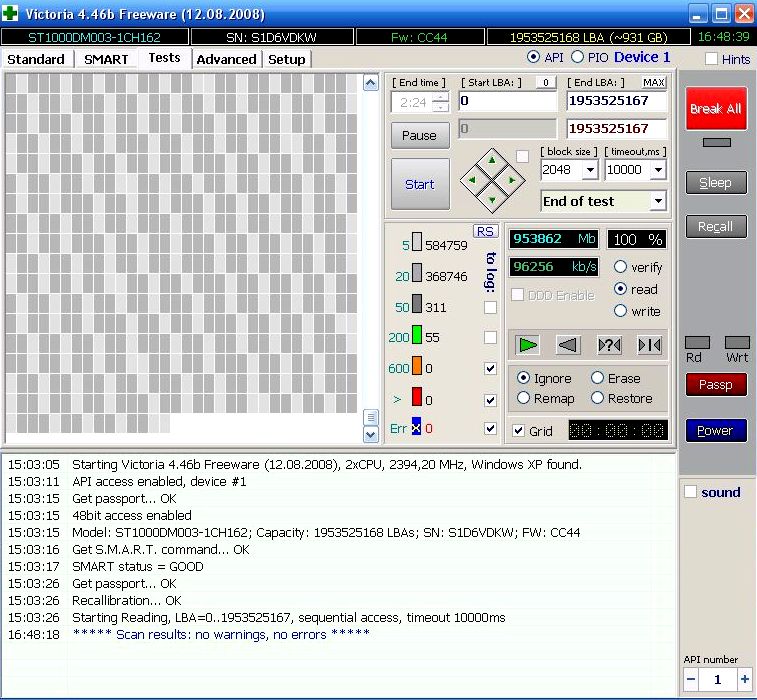The image size is (757, 700).
Task: Toggle the Grid checkbox
Action: [519, 430]
